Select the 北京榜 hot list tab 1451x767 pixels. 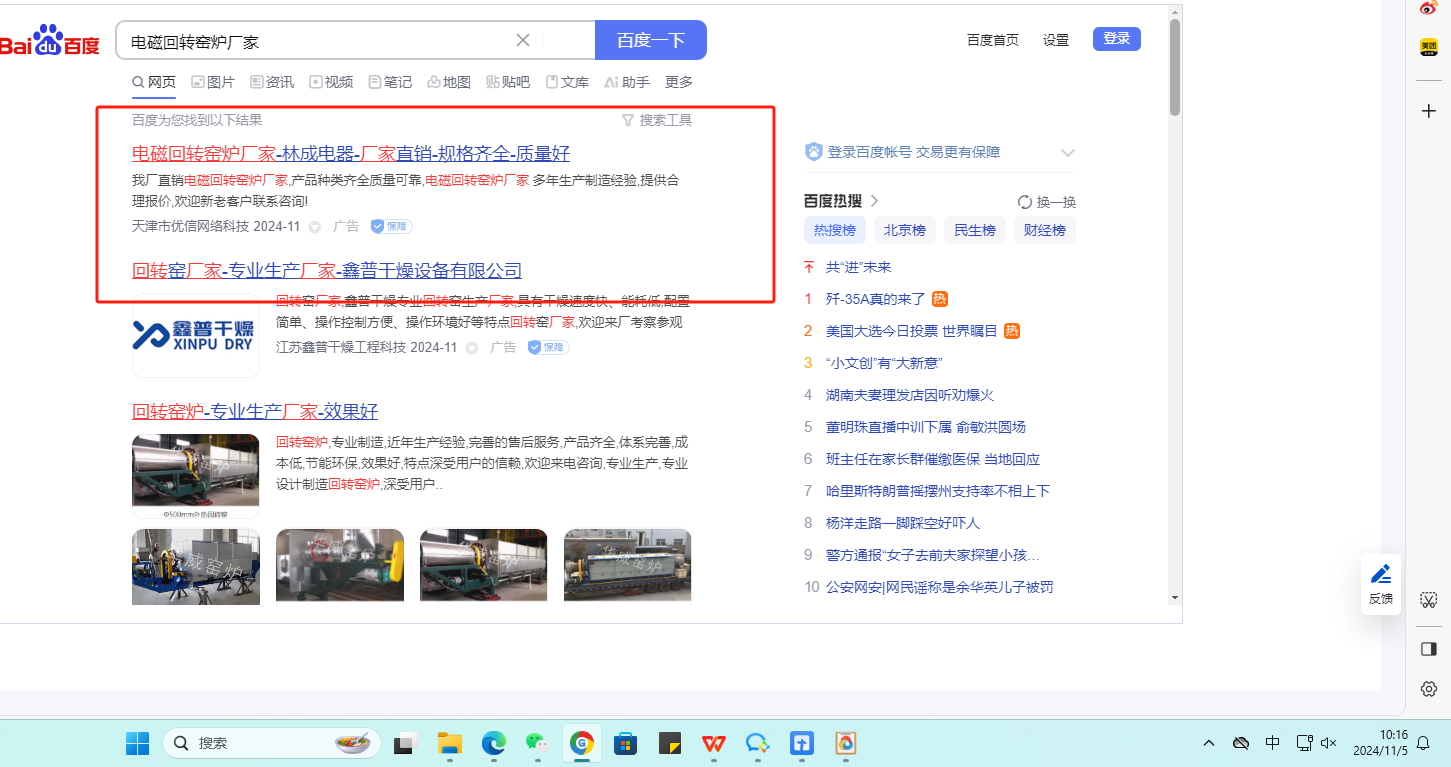coord(904,230)
